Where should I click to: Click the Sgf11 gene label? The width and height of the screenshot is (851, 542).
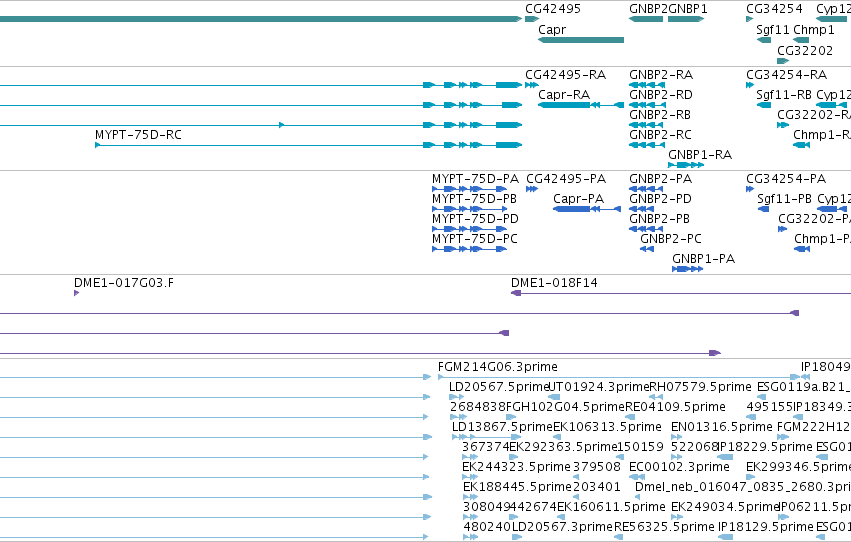pos(773,29)
